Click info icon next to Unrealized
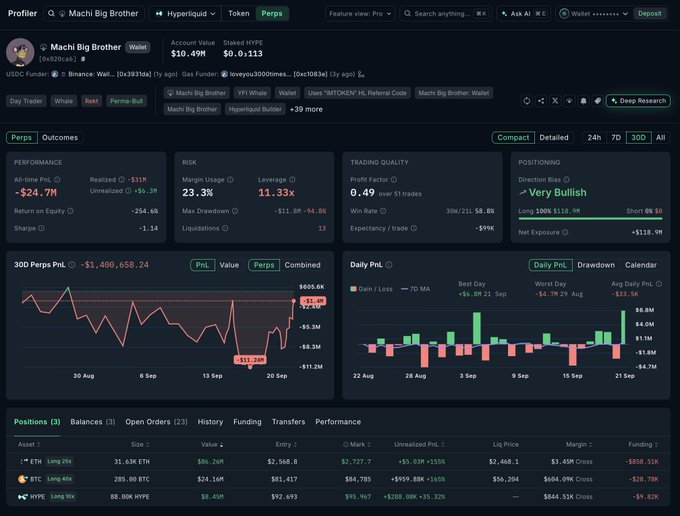 coord(128,191)
